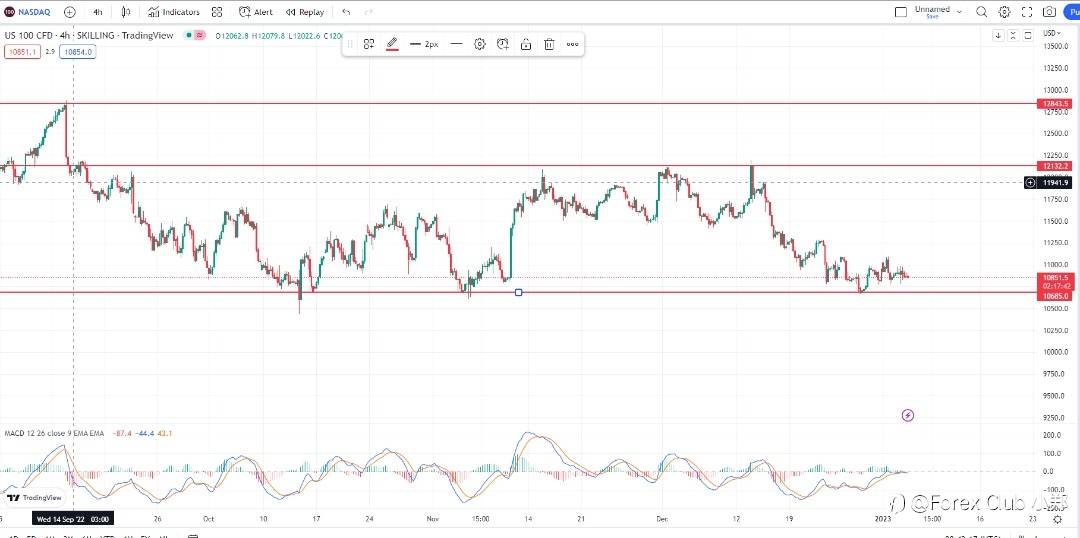This screenshot has width=1080, height=538.
Task: Enter fullscreen mode
Action: (x=1027, y=12)
